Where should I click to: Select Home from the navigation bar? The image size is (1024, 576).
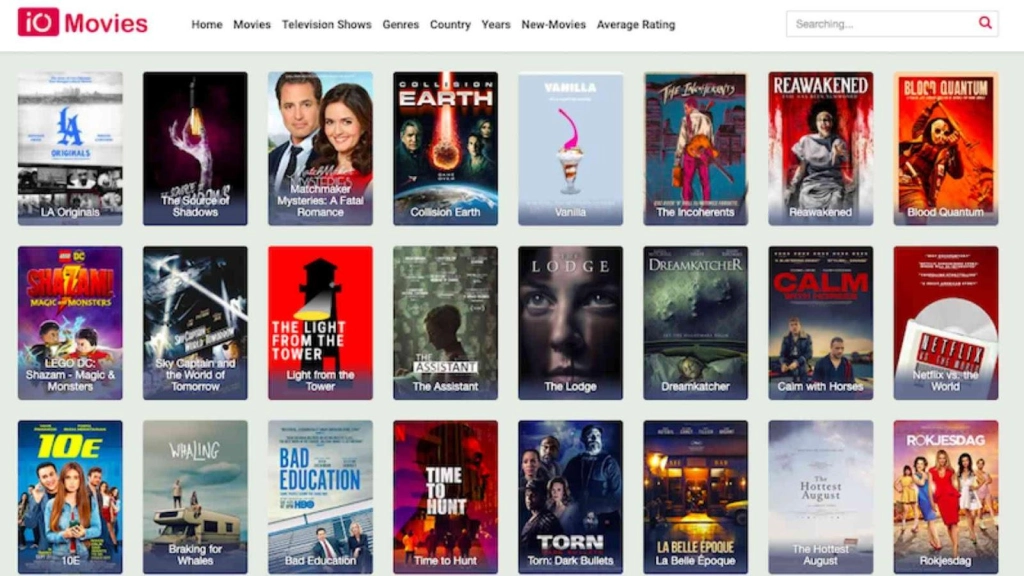coord(206,24)
